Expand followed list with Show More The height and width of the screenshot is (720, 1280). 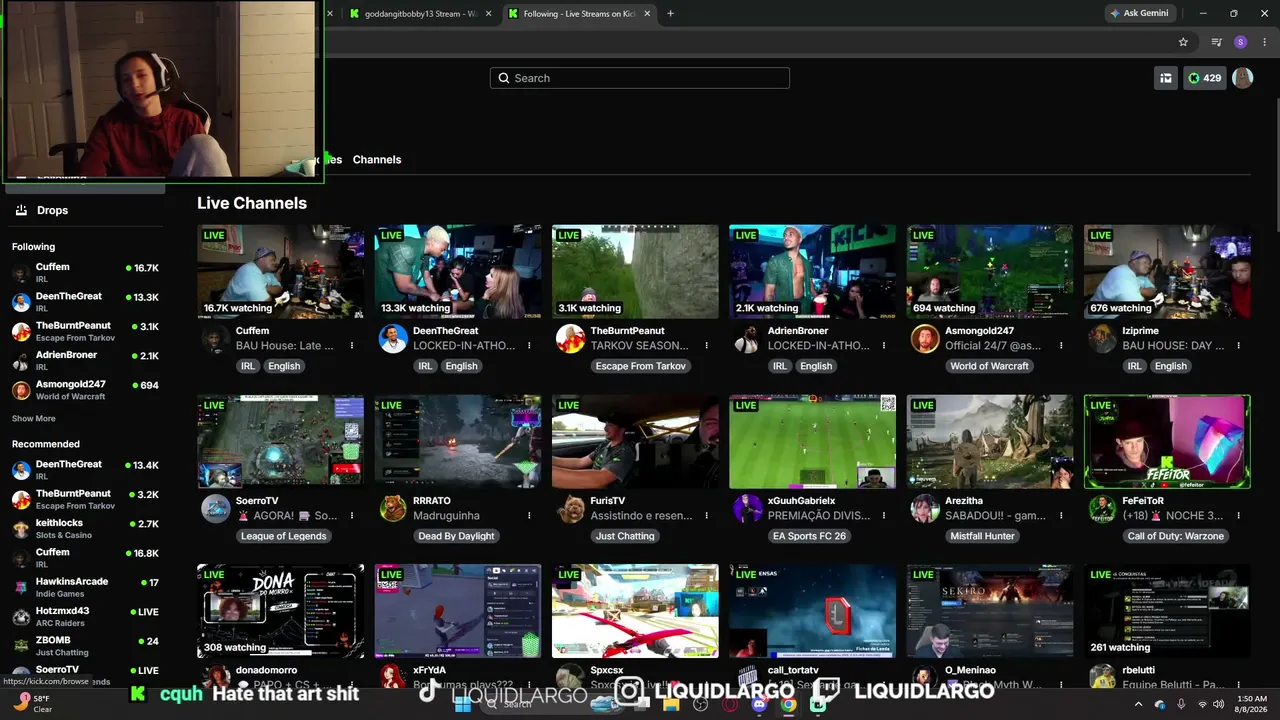click(x=34, y=419)
